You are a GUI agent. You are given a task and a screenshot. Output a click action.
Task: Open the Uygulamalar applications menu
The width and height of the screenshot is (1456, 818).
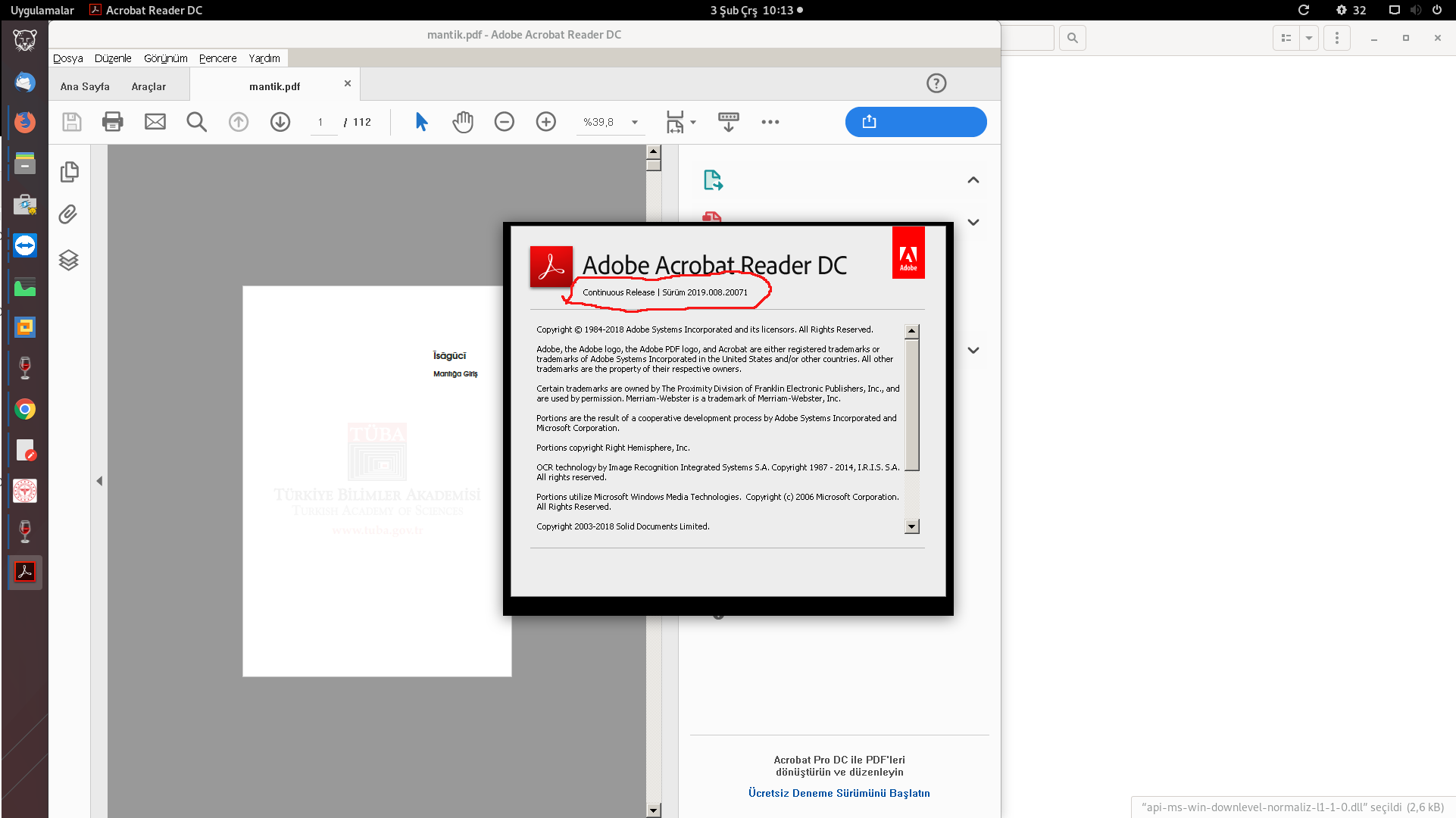point(42,10)
